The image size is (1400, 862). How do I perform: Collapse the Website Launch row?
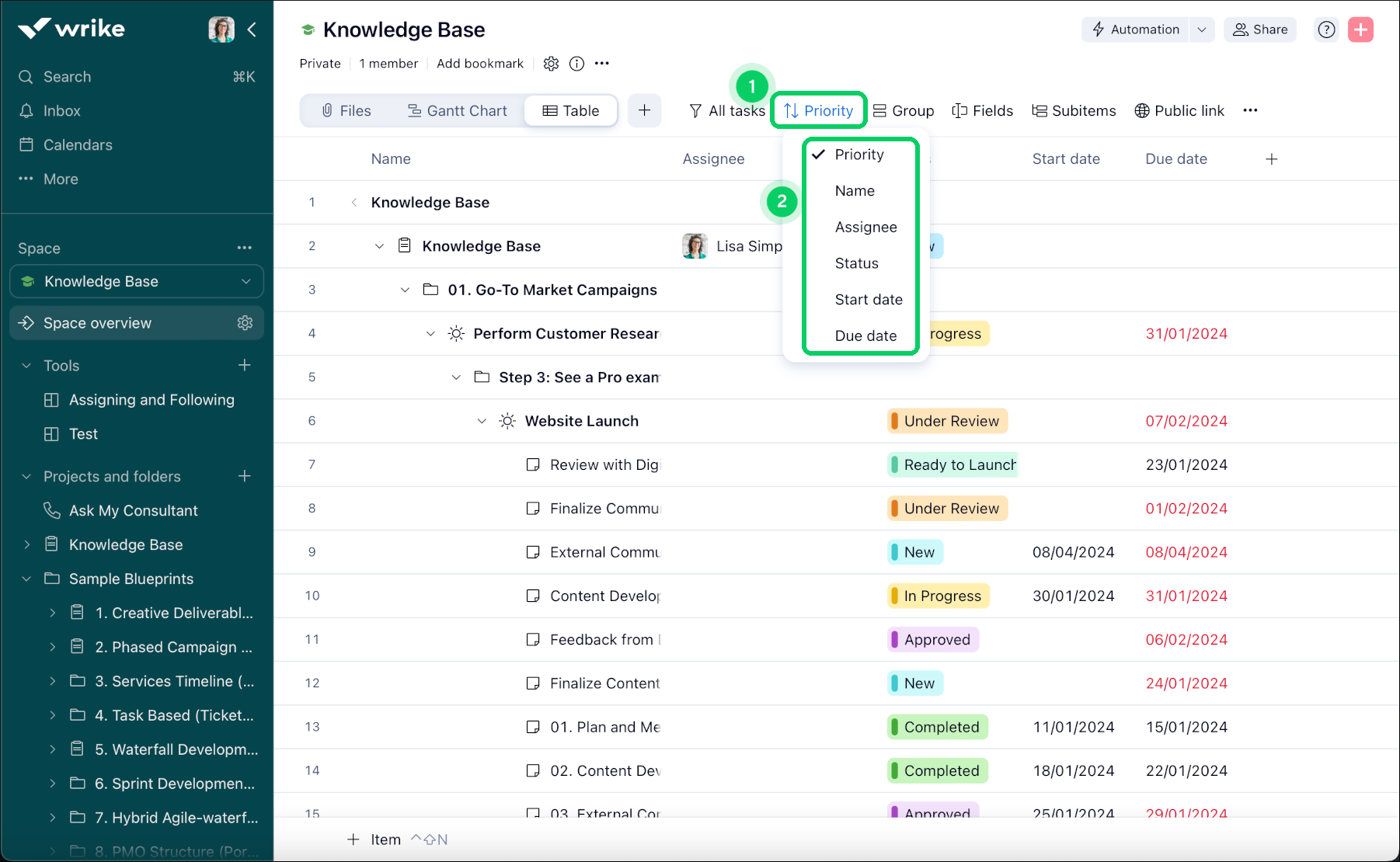pos(482,421)
